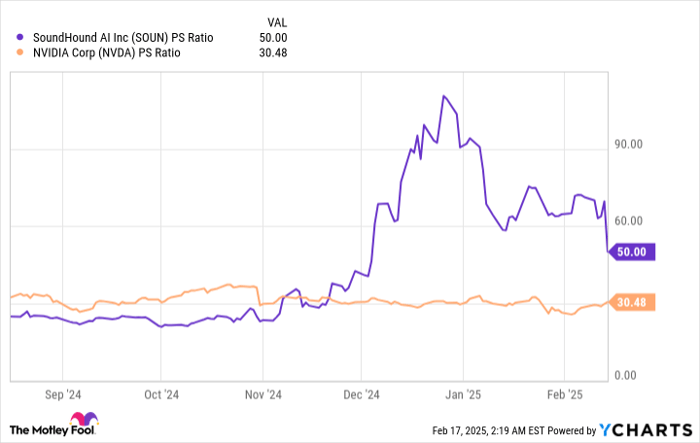
Task: Click the orange NVIDIA legend dot
Action: click(20, 52)
